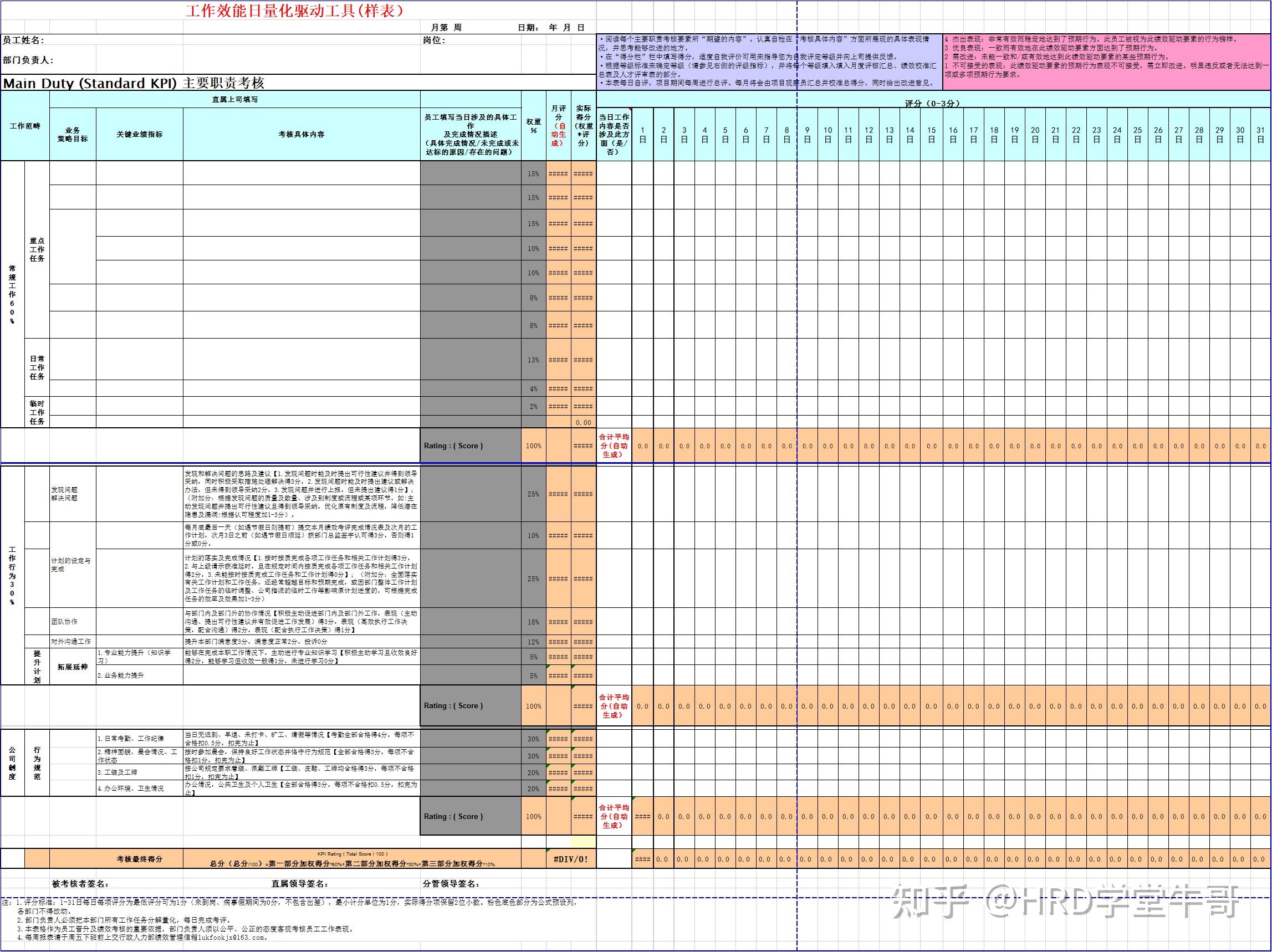The image size is (1272, 952).
Task: Select the 拓展延伸 cell
Action: [73, 667]
